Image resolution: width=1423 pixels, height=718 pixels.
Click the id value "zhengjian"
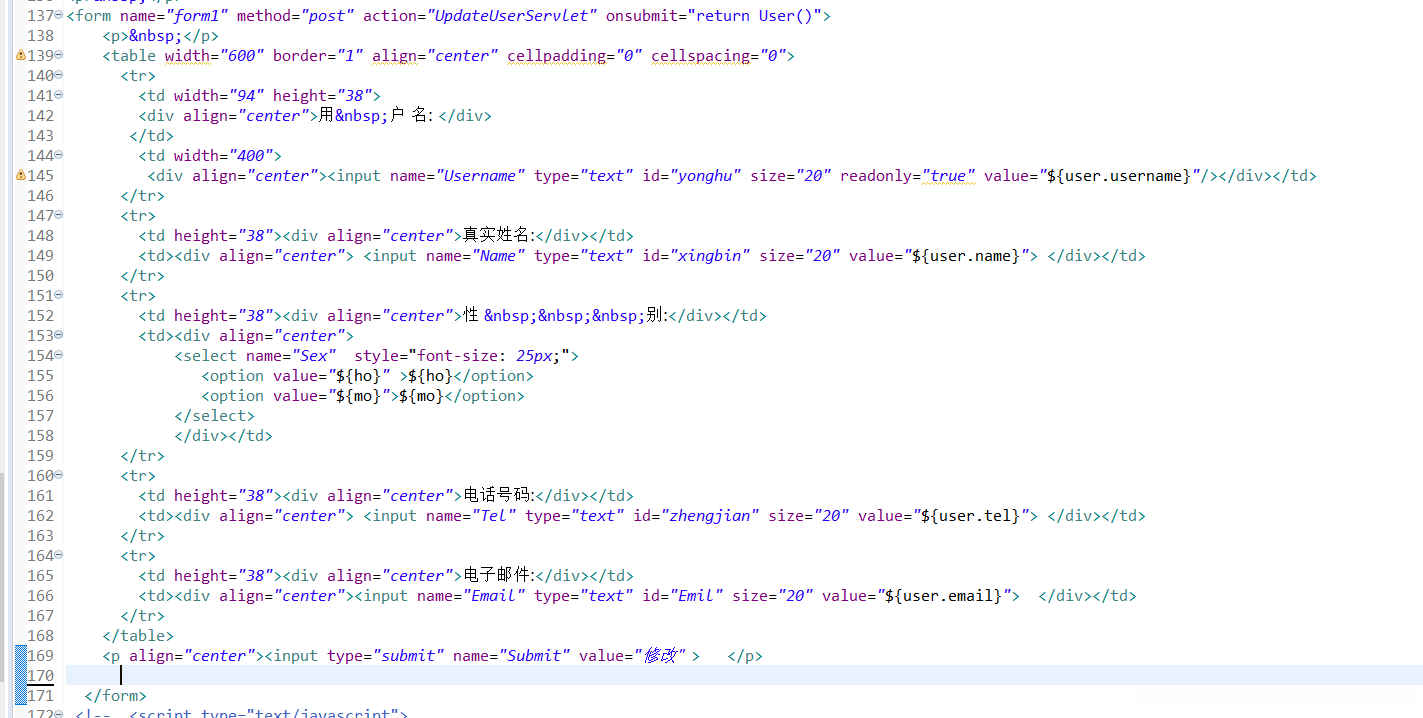[709, 516]
